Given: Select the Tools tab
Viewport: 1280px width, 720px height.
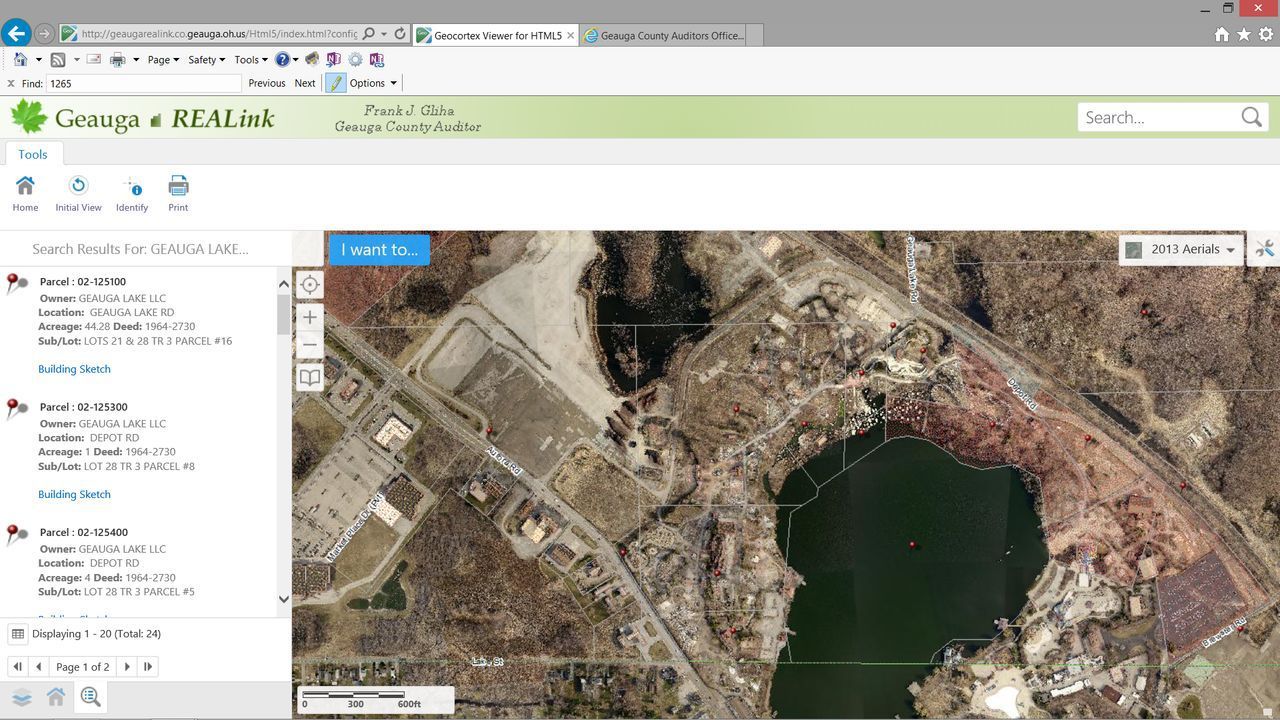Looking at the screenshot, I should (33, 154).
